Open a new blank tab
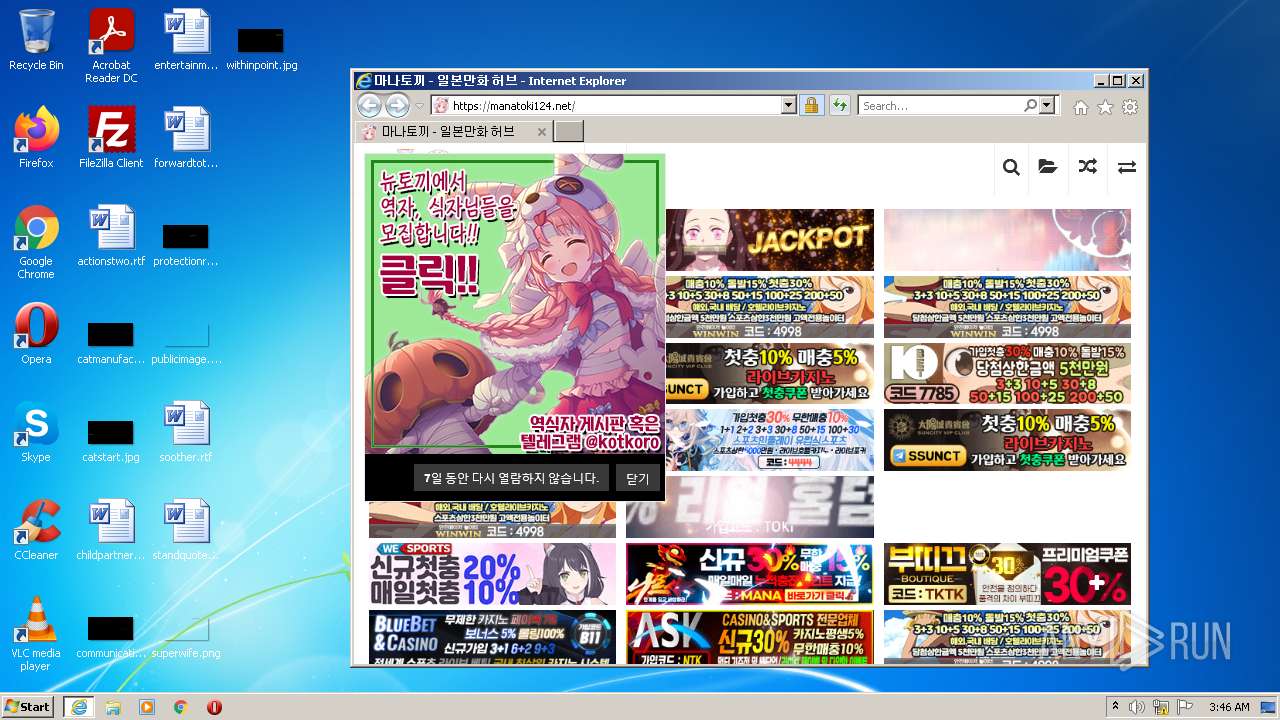 pos(568,132)
